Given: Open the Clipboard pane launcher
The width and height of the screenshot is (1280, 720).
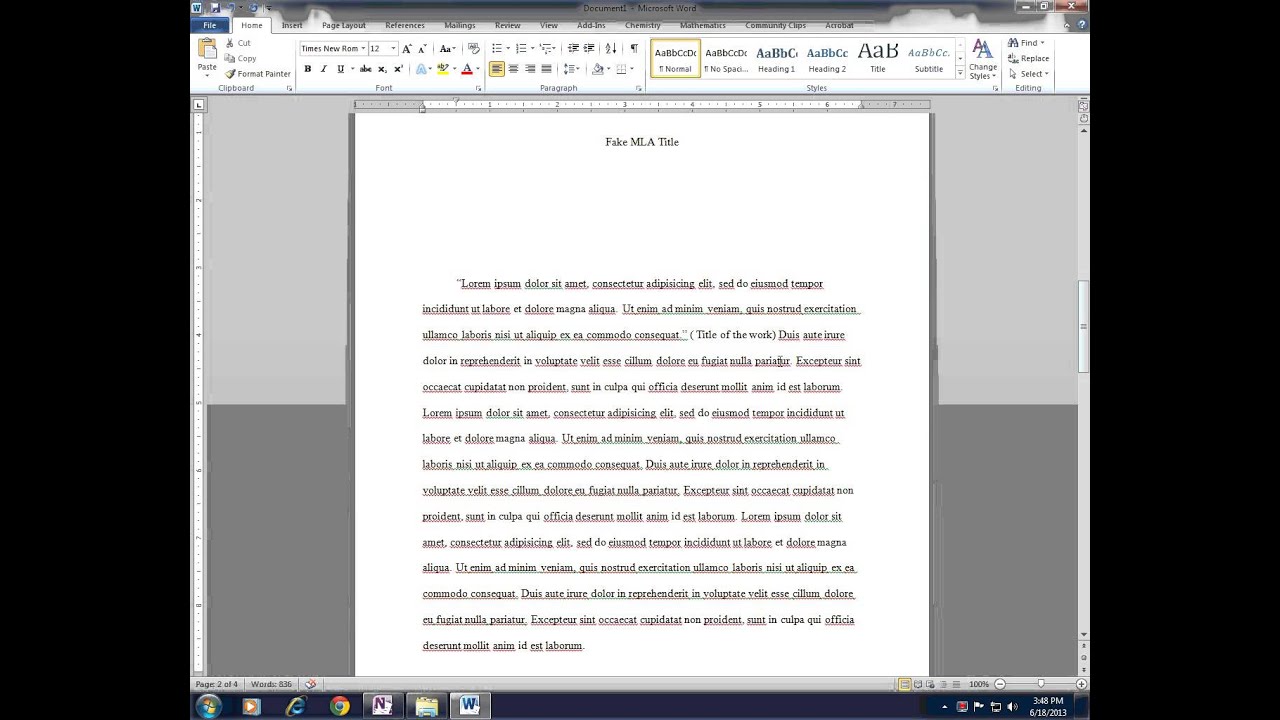Looking at the screenshot, I should pos(290,88).
